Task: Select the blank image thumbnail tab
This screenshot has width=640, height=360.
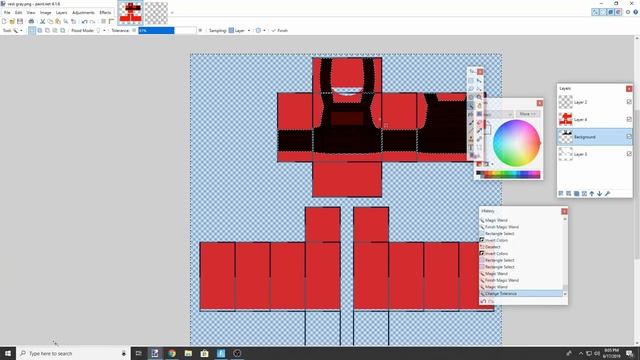Action: pyautogui.click(x=157, y=13)
